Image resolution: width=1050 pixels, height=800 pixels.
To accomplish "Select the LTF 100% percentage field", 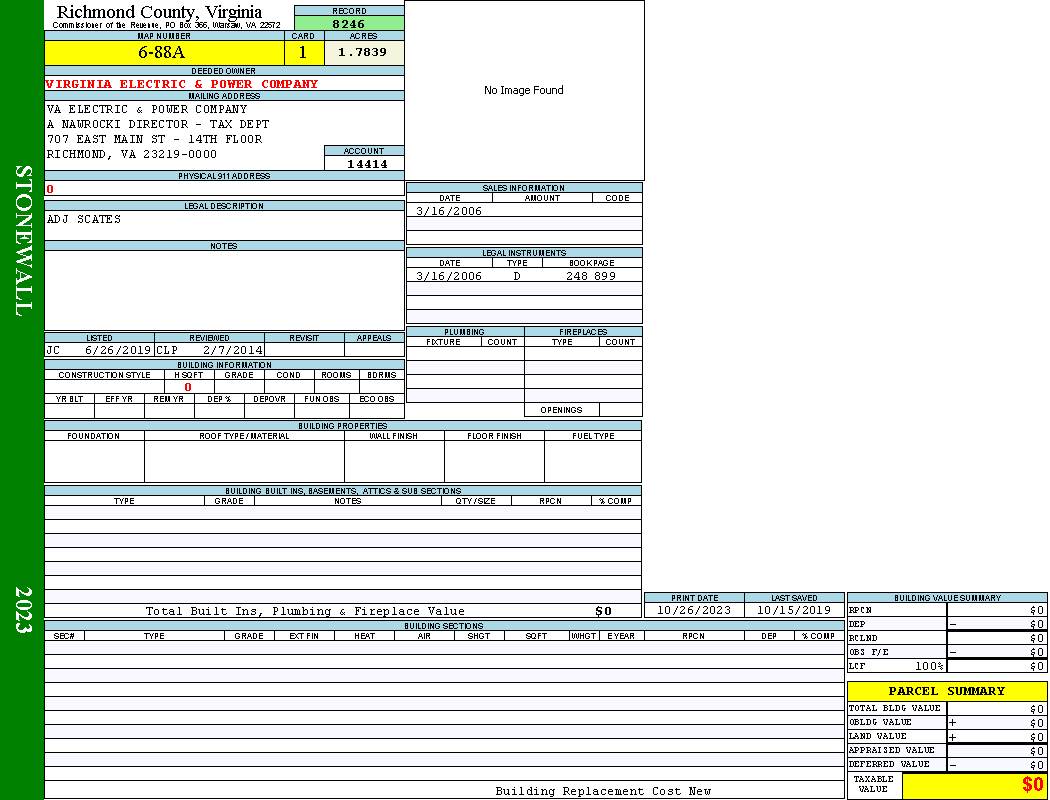I will pyautogui.click(x=929, y=666).
